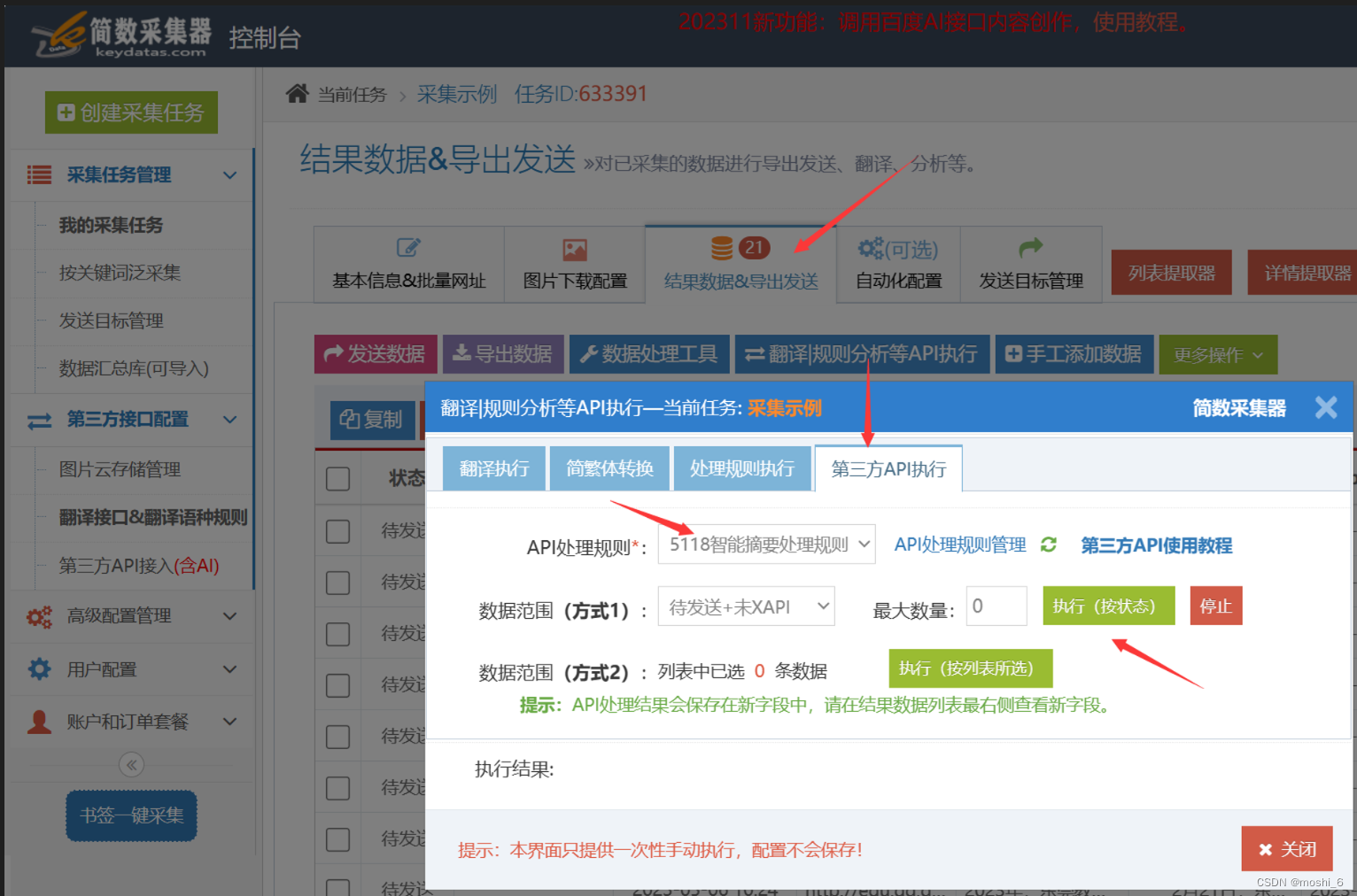
Task: Click the advanced configuration gears icon
Action: tap(39, 616)
